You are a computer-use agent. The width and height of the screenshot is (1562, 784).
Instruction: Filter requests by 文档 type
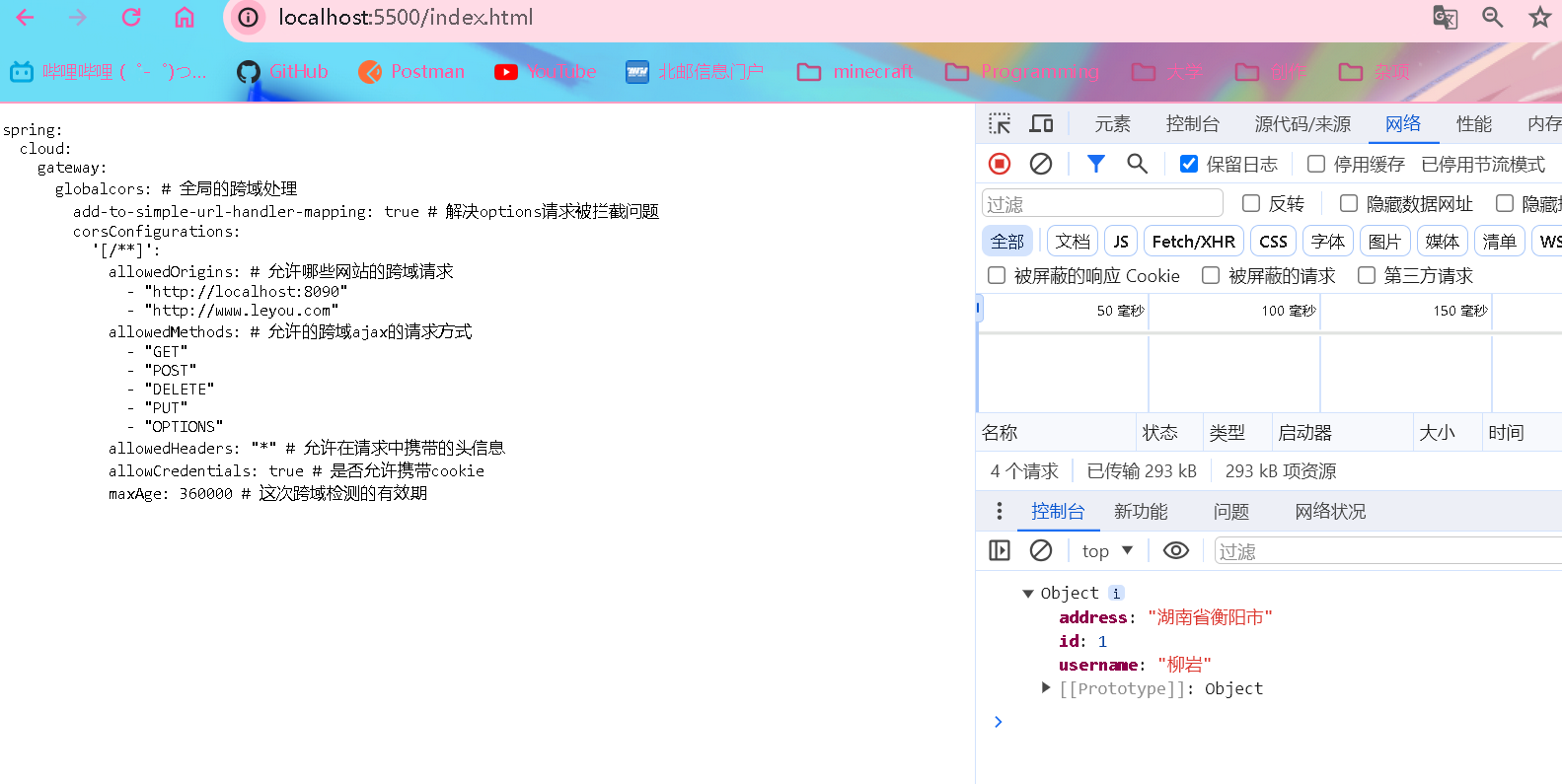tap(1073, 241)
